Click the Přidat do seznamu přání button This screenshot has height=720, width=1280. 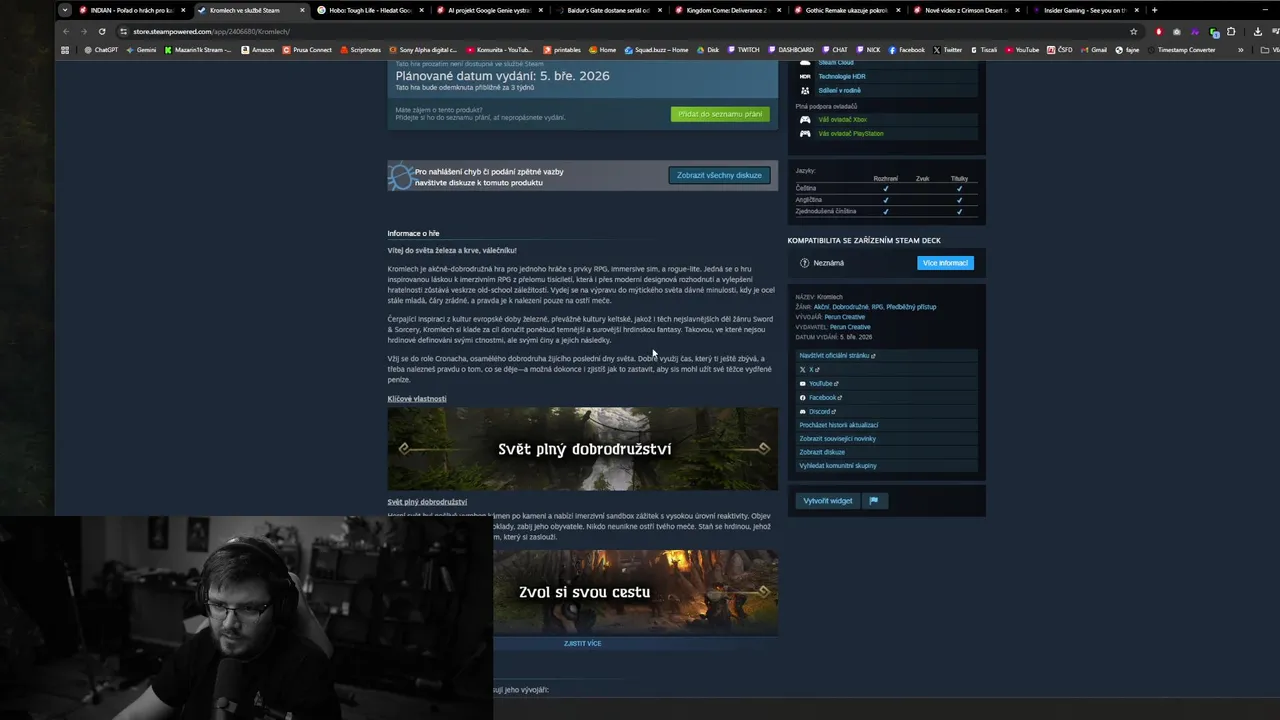pyautogui.click(x=720, y=114)
